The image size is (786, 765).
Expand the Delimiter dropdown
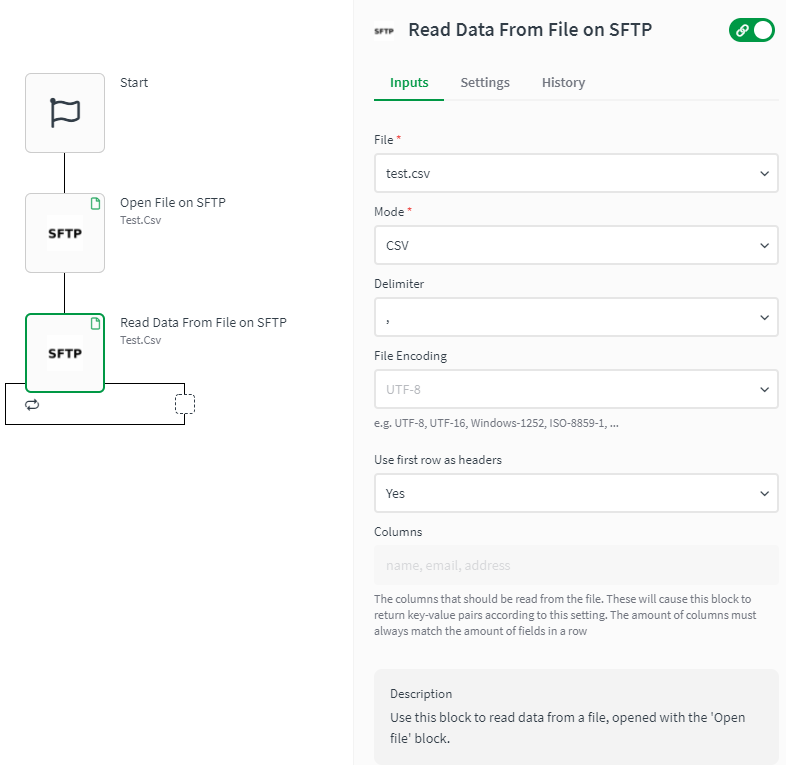(x=576, y=317)
